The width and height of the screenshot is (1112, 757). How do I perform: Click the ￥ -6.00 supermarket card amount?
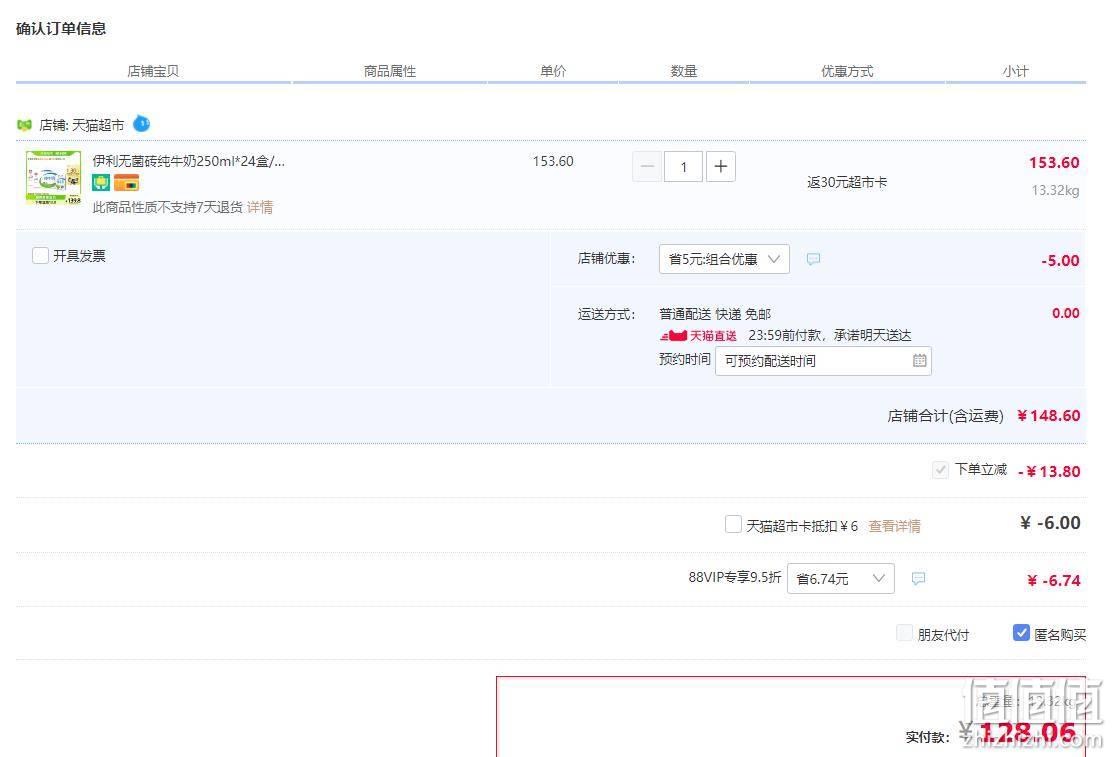(1050, 523)
